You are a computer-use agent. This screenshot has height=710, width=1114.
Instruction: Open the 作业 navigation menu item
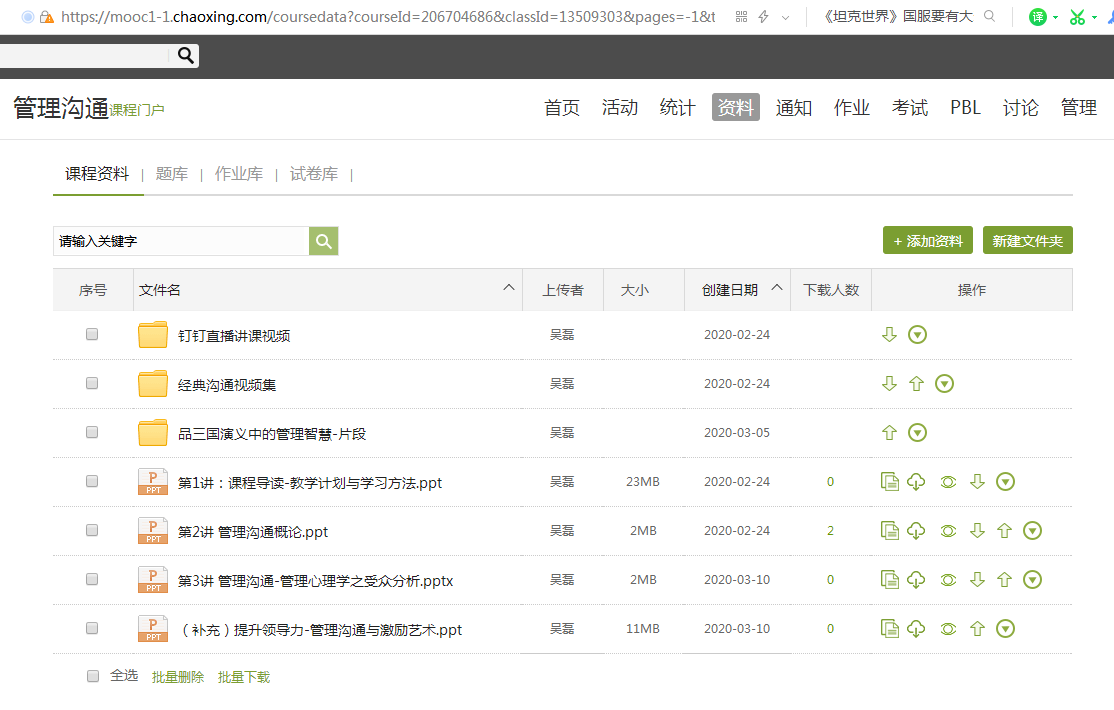click(852, 108)
